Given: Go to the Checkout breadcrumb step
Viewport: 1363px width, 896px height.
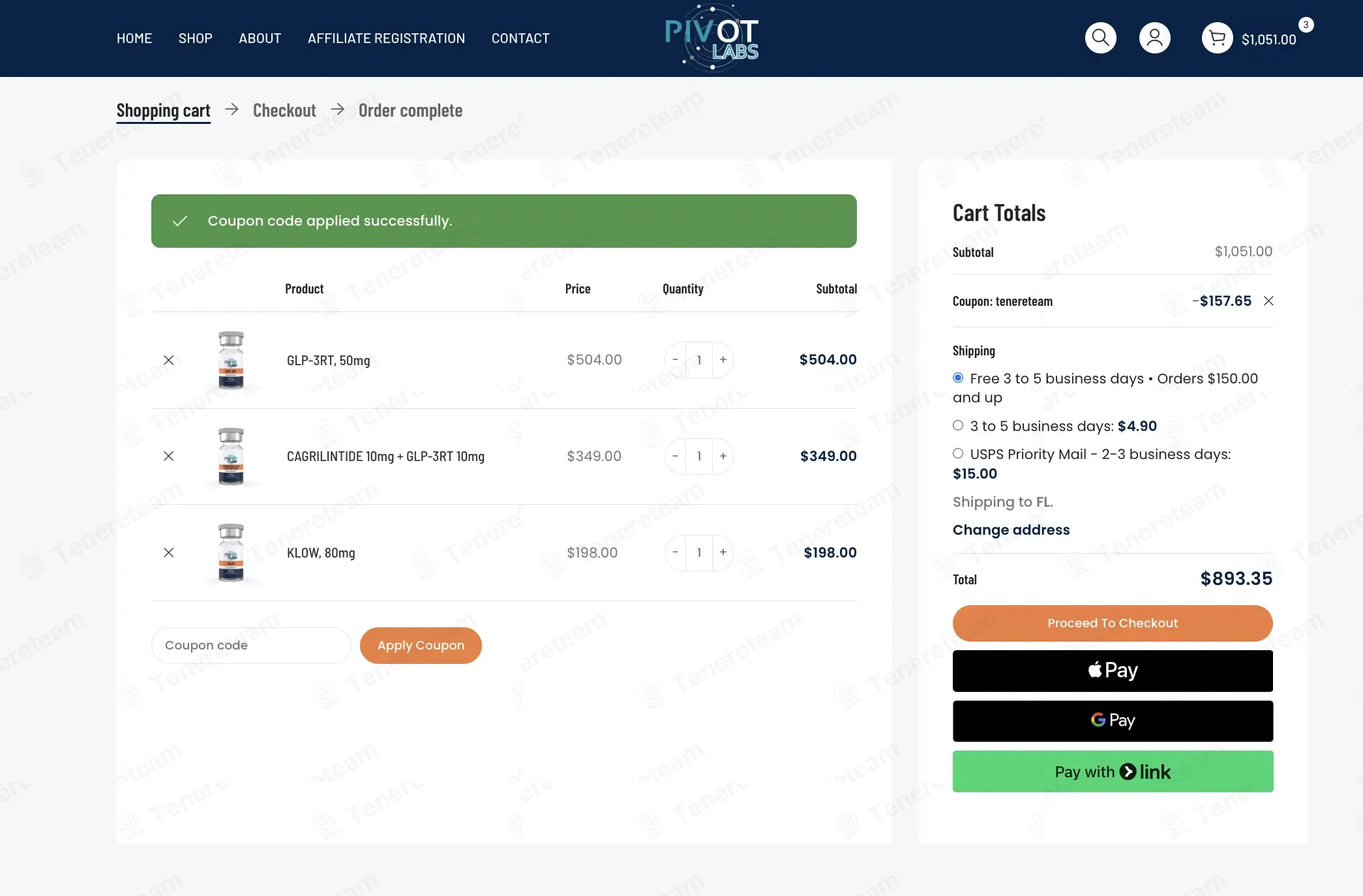Looking at the screenshot, I should [x=284, y=110].
